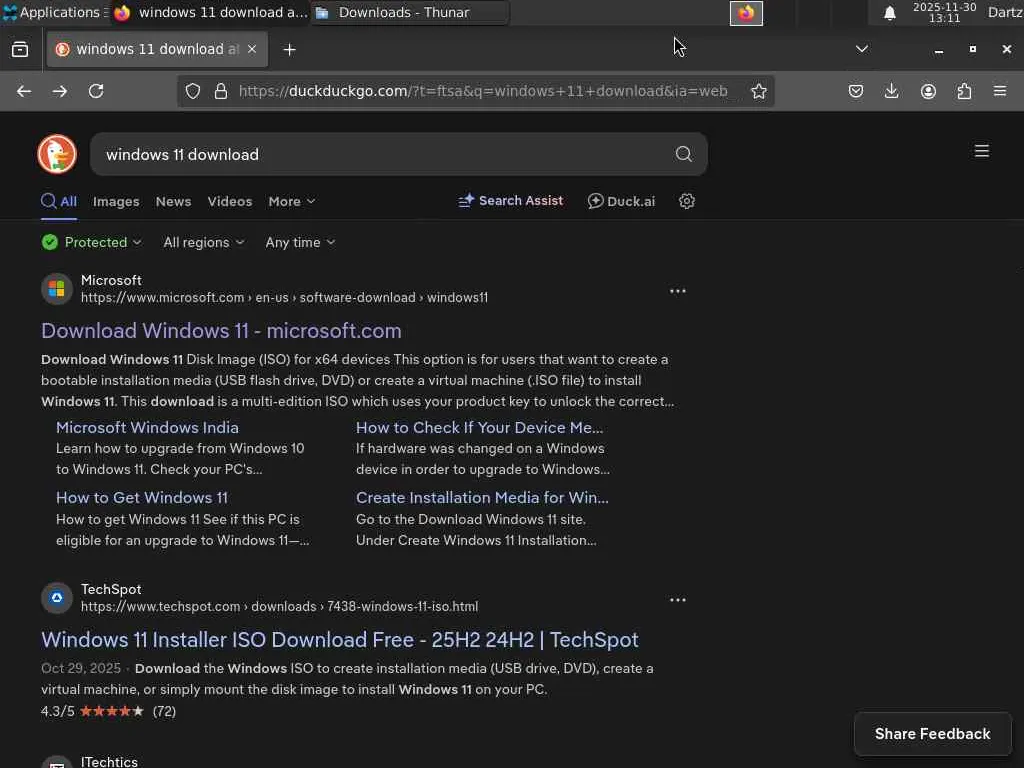Open the Firefox account icon

click(x=928, y=91)
